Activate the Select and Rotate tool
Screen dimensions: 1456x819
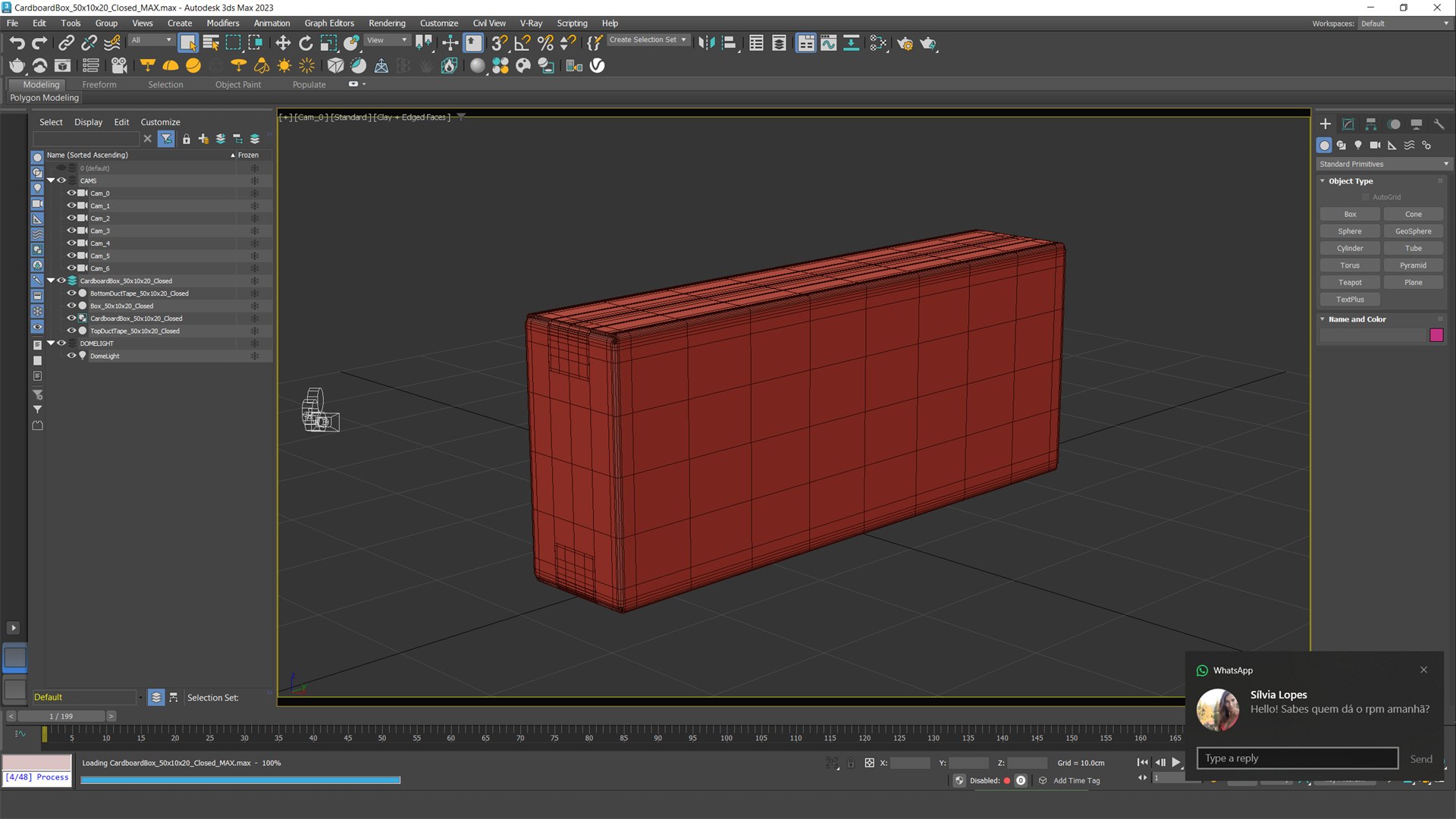tap(306, 43)
